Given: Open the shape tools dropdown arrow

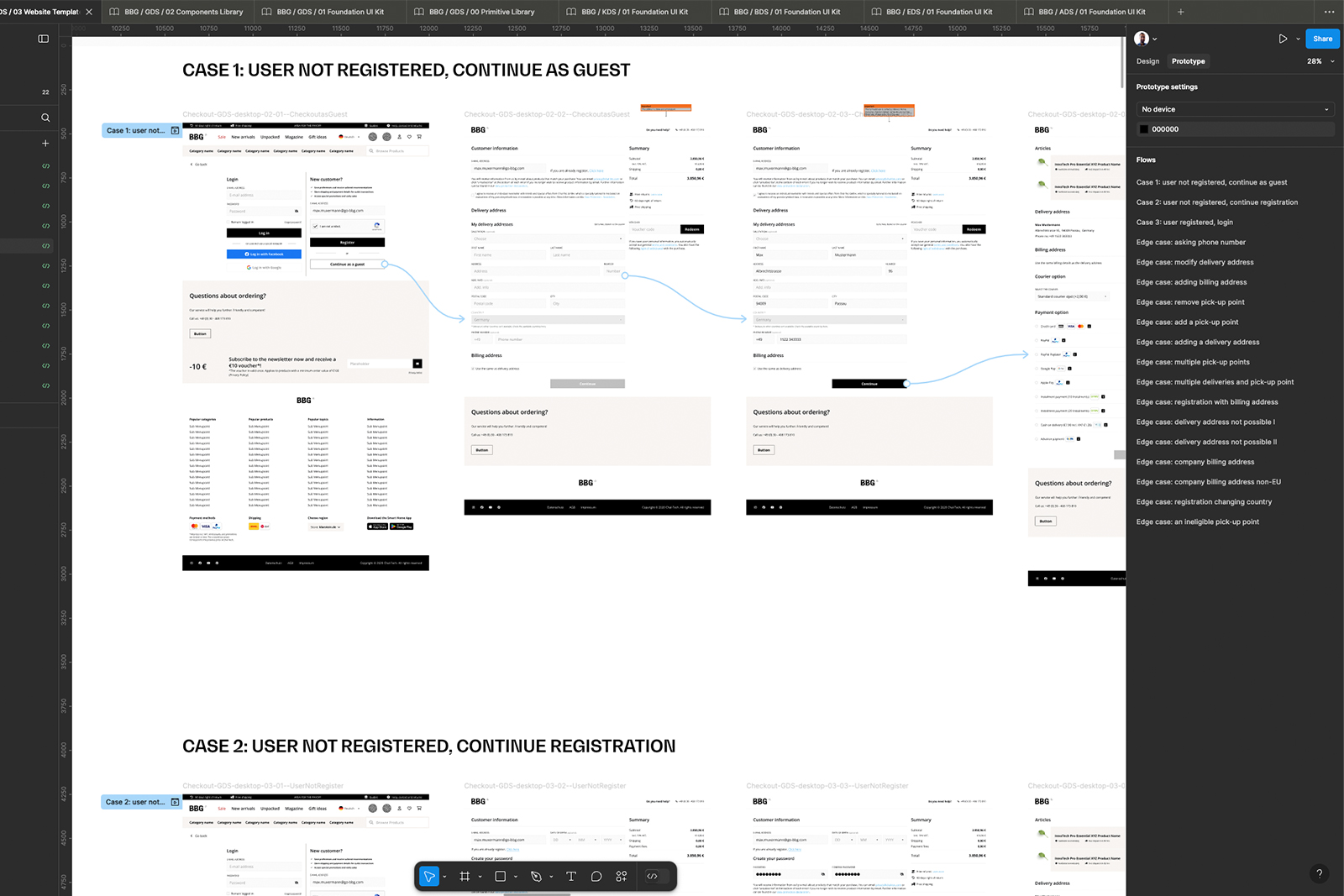Looking at the screenshot, I should 516,877.
